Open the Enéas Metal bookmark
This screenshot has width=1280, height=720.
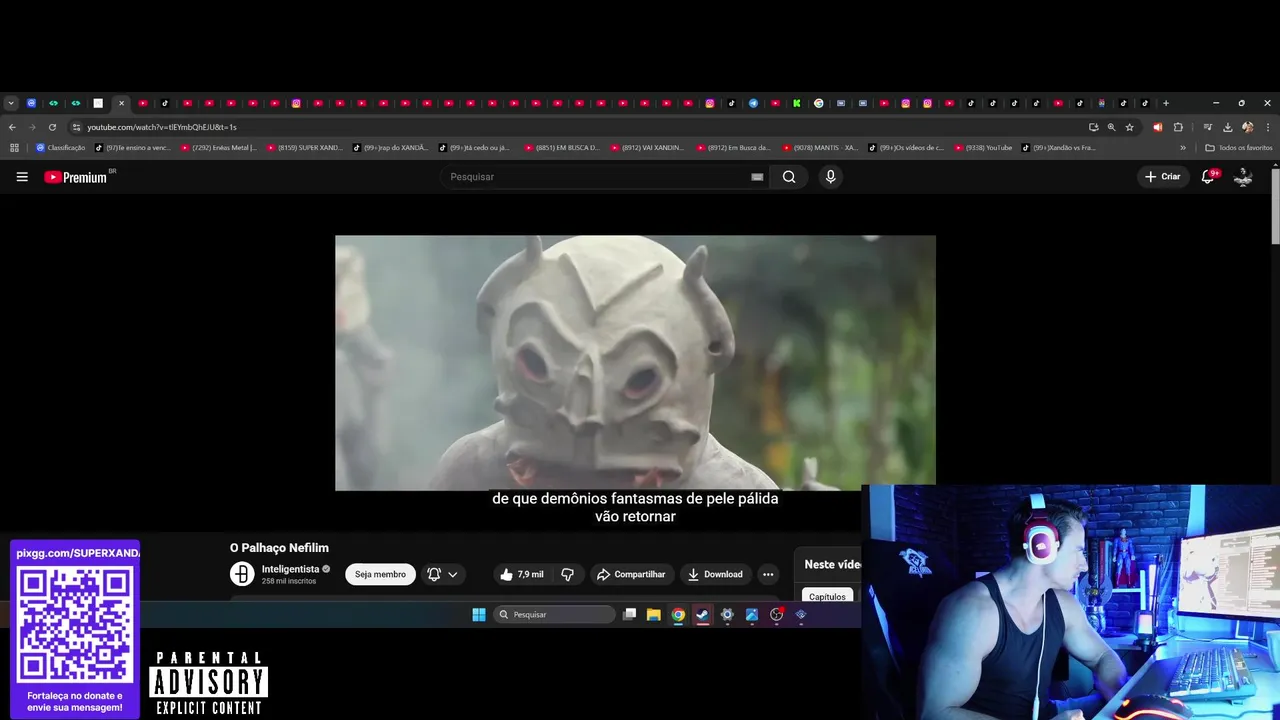(219, 148)
